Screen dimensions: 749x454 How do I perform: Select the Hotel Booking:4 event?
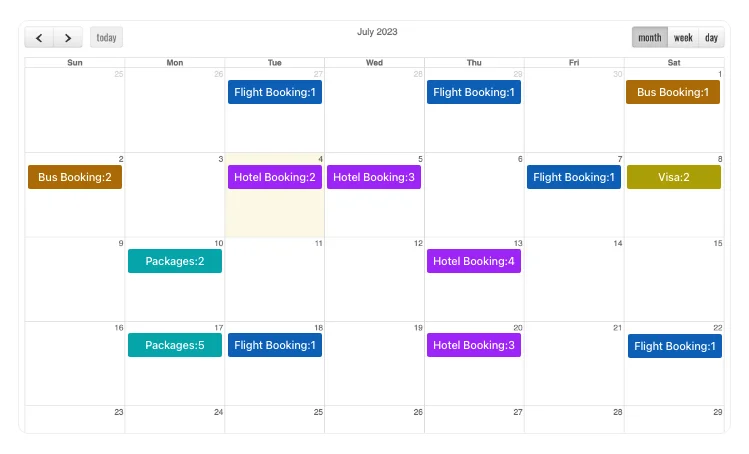(x=474, y=261)
